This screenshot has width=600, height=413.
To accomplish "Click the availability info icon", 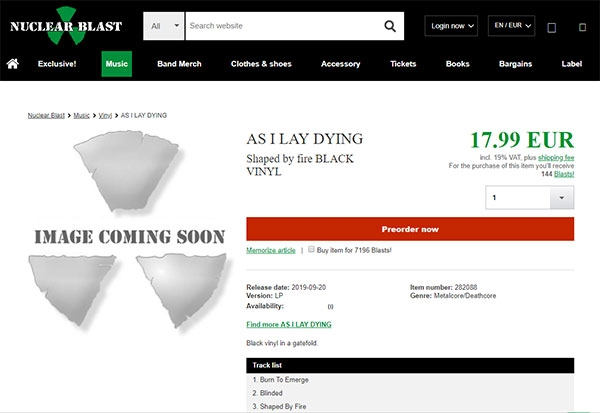I will pos(331,307).
